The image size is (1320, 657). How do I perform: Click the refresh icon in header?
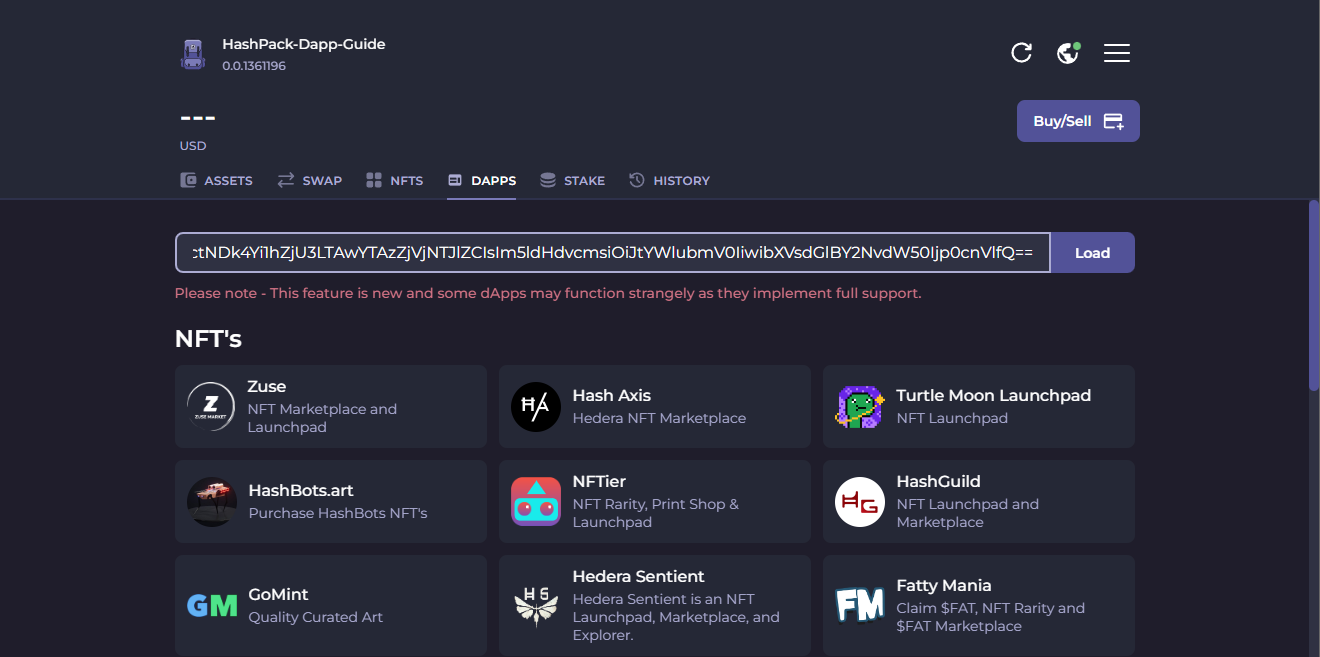(x=1021, y=53)
